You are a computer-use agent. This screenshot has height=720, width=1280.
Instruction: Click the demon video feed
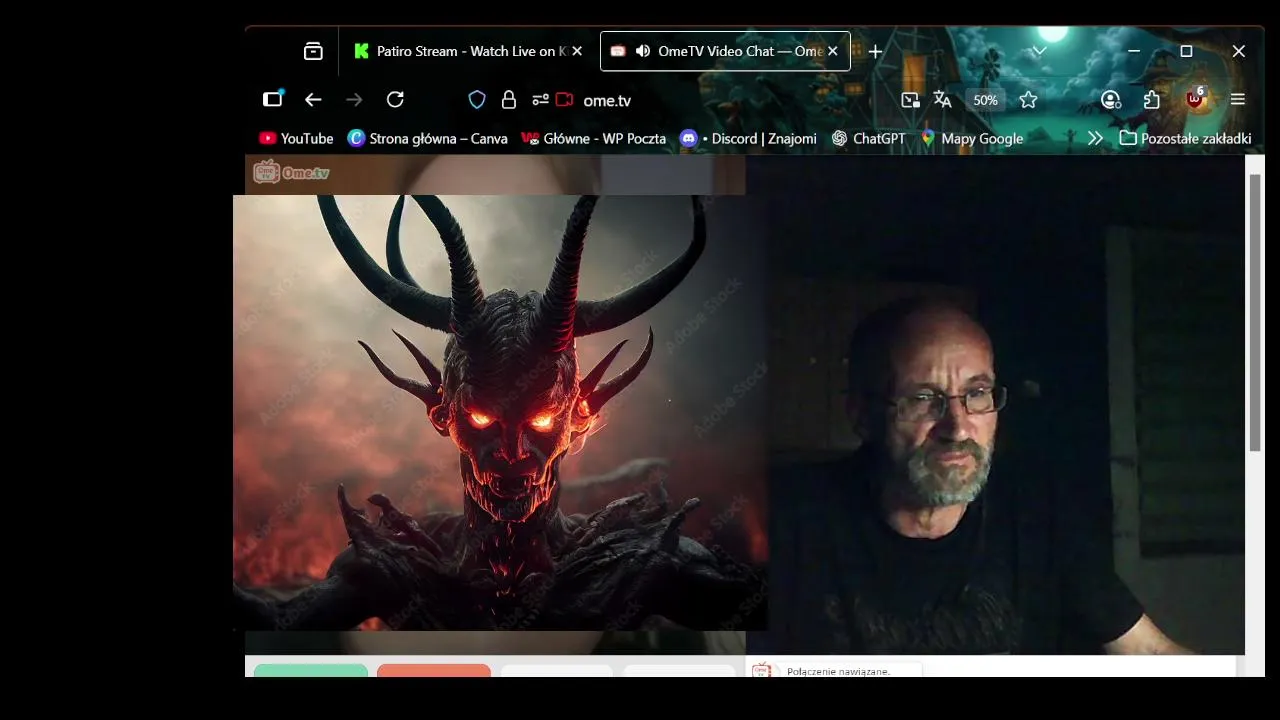coord(500,412)
